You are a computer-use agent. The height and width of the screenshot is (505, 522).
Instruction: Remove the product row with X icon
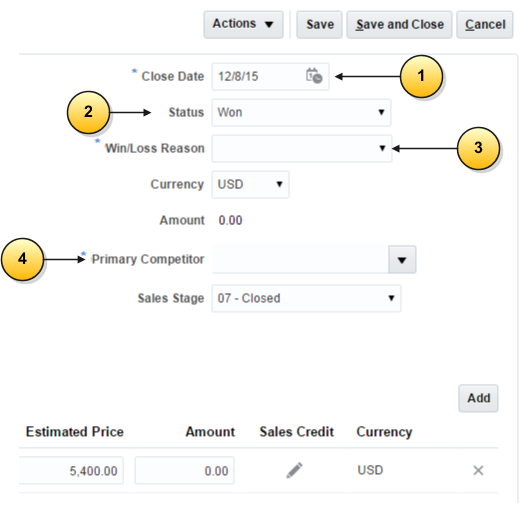coord(478,470)
